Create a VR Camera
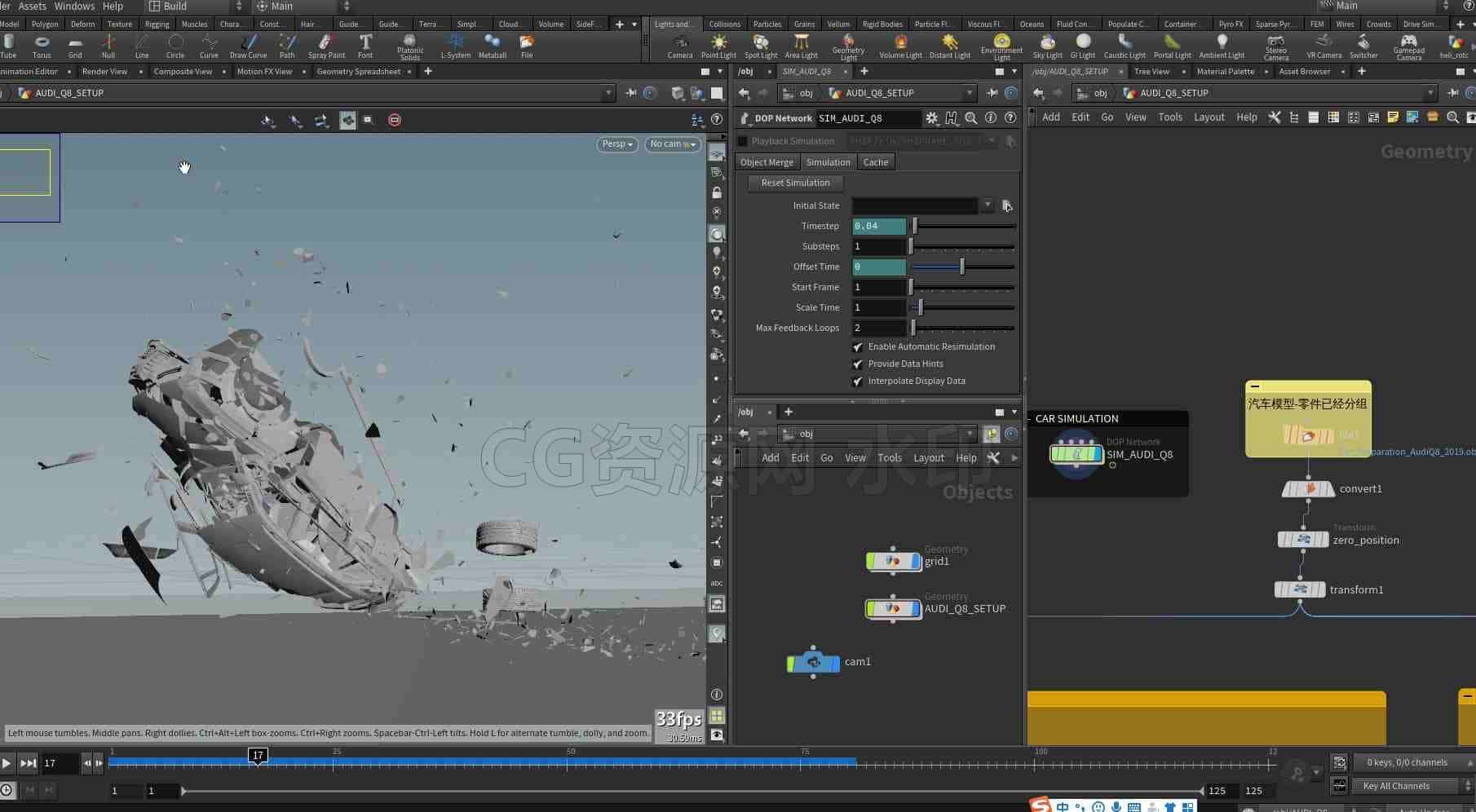Viewport: 1476px width, 812px height. point(1324,46)
